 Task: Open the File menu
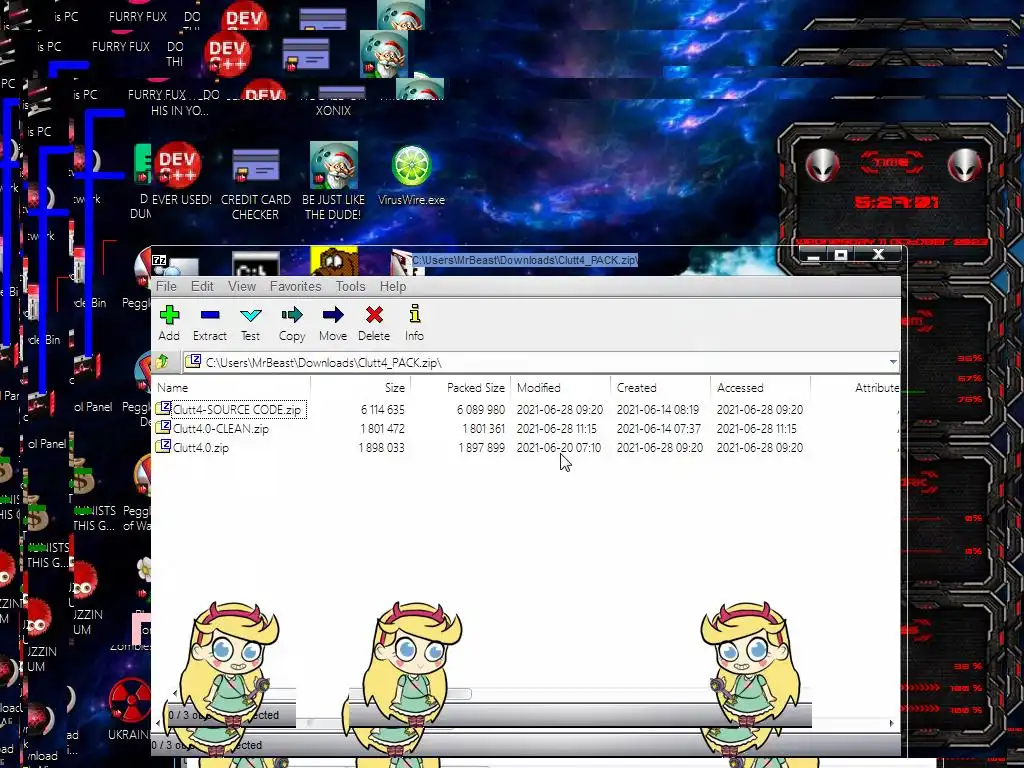tap(166, 286)
